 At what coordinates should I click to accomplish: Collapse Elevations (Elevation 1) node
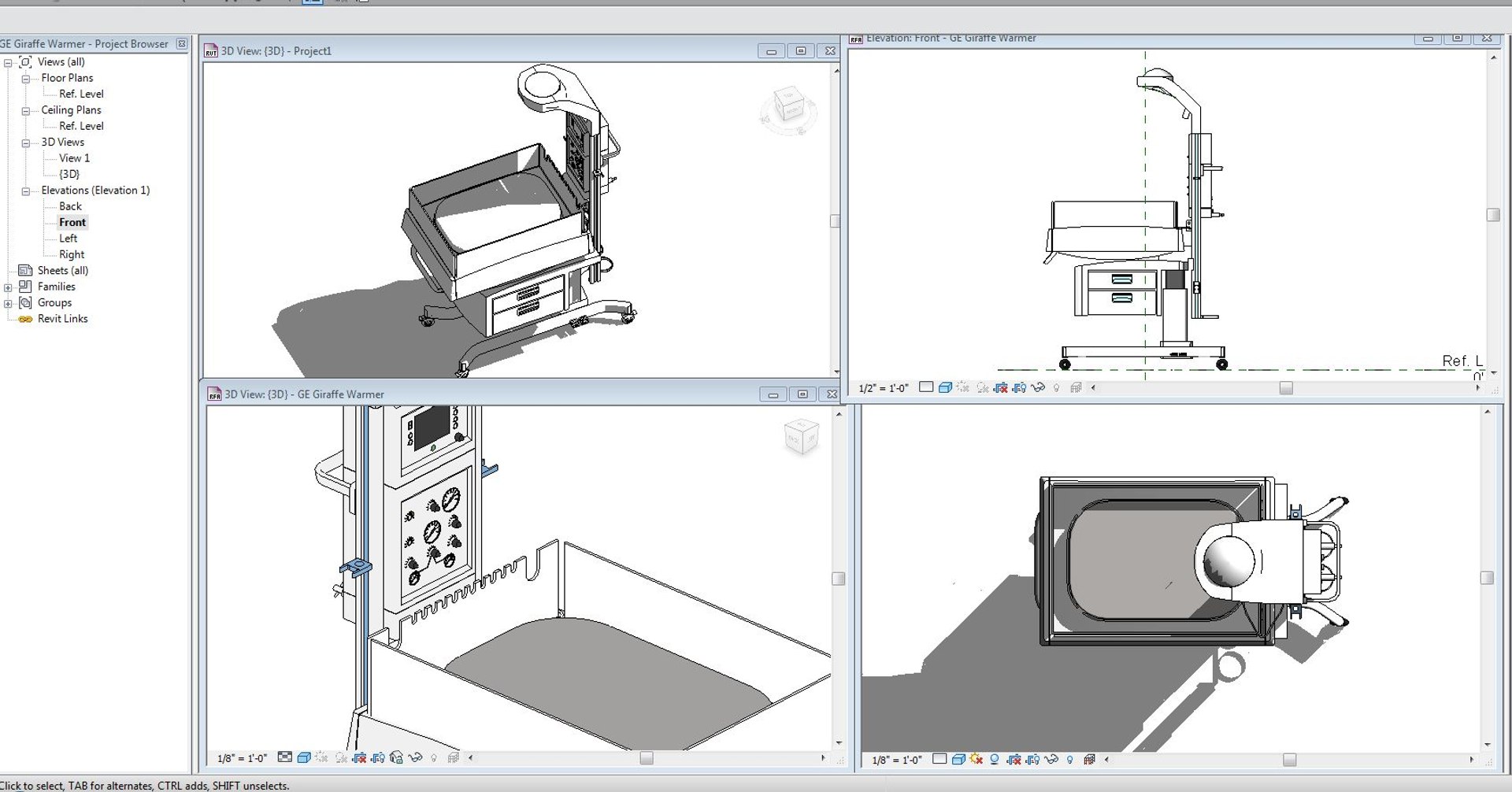click(25, 191)
